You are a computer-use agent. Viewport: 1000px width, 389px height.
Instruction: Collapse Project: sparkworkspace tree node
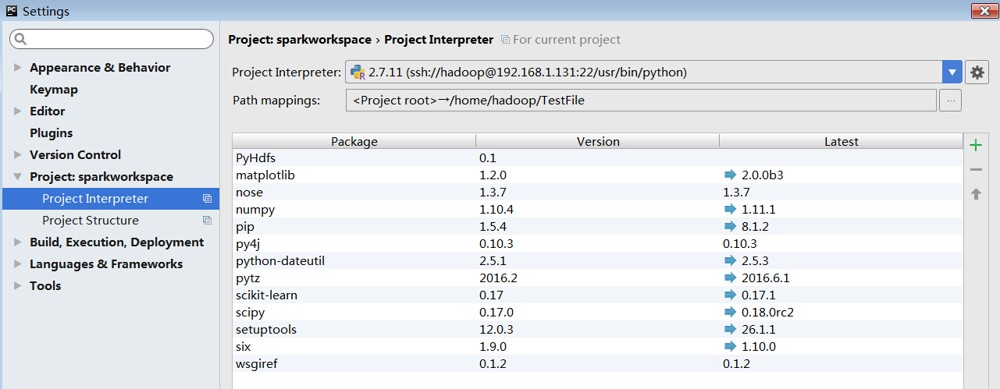[17, 177]
